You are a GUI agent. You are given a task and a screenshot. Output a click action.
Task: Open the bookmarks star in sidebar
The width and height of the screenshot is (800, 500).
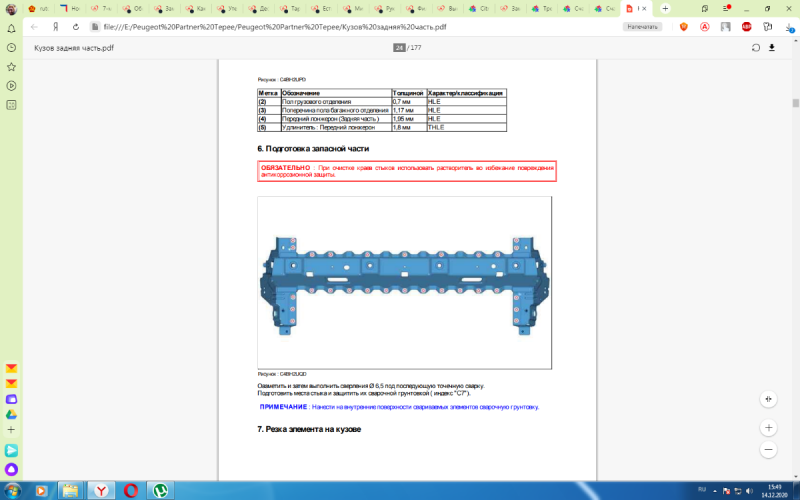[11, 66]
